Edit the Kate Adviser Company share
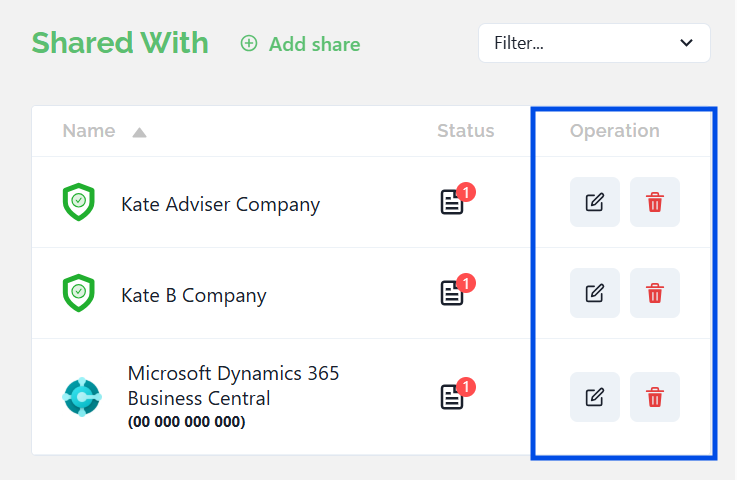Image resolution: width=737 pixels, height=480 pixels. tap(594, 202)
